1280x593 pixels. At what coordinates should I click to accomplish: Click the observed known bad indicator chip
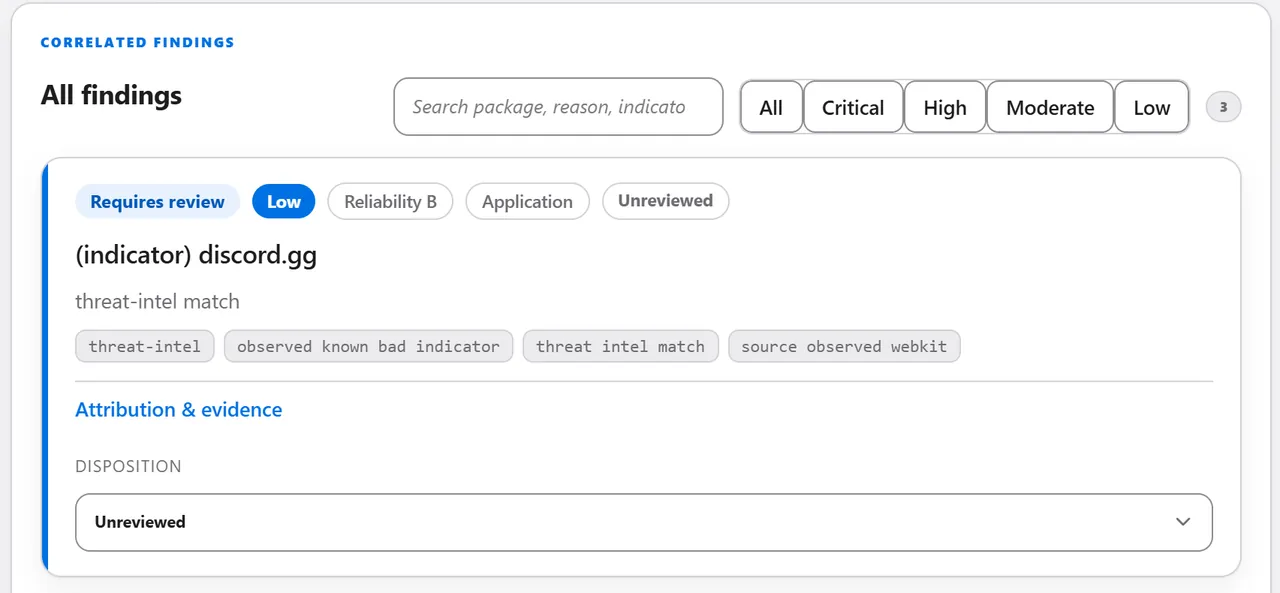(368, 347)
